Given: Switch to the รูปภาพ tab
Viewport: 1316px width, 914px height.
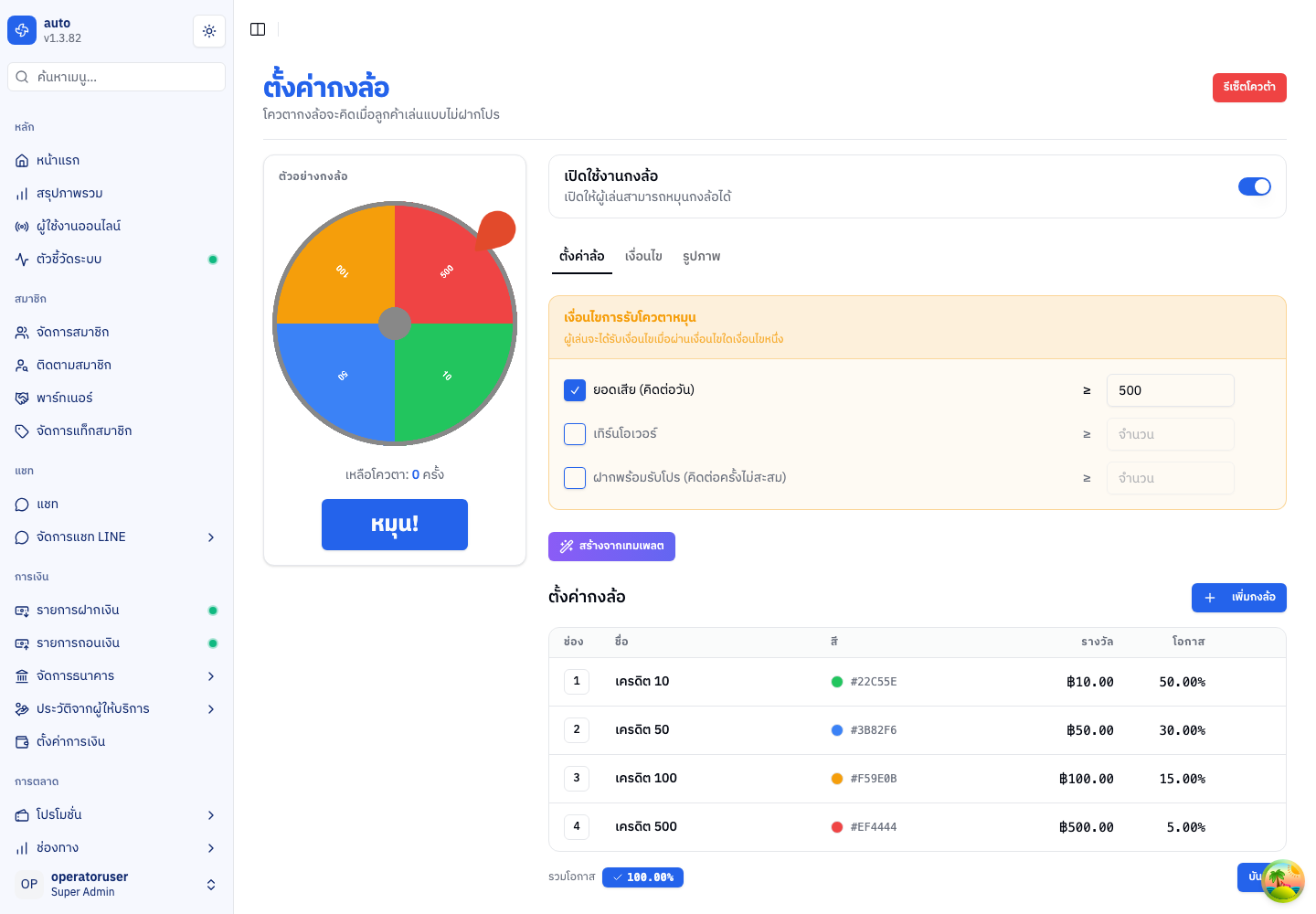Looking at the screenshot, I should pos(701,257).
